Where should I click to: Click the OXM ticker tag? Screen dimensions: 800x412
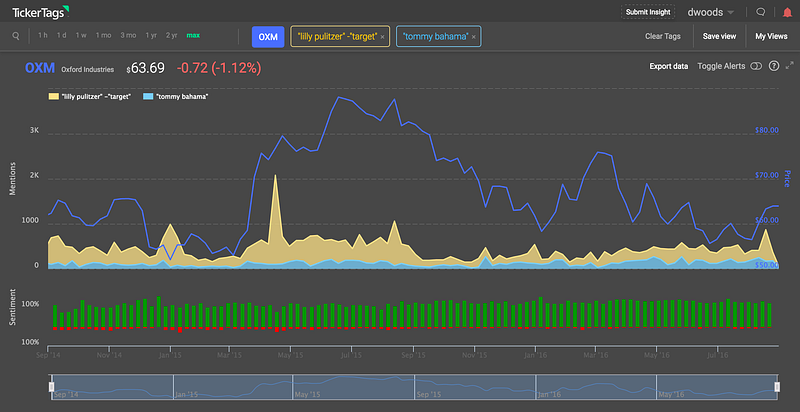point(268,37)
